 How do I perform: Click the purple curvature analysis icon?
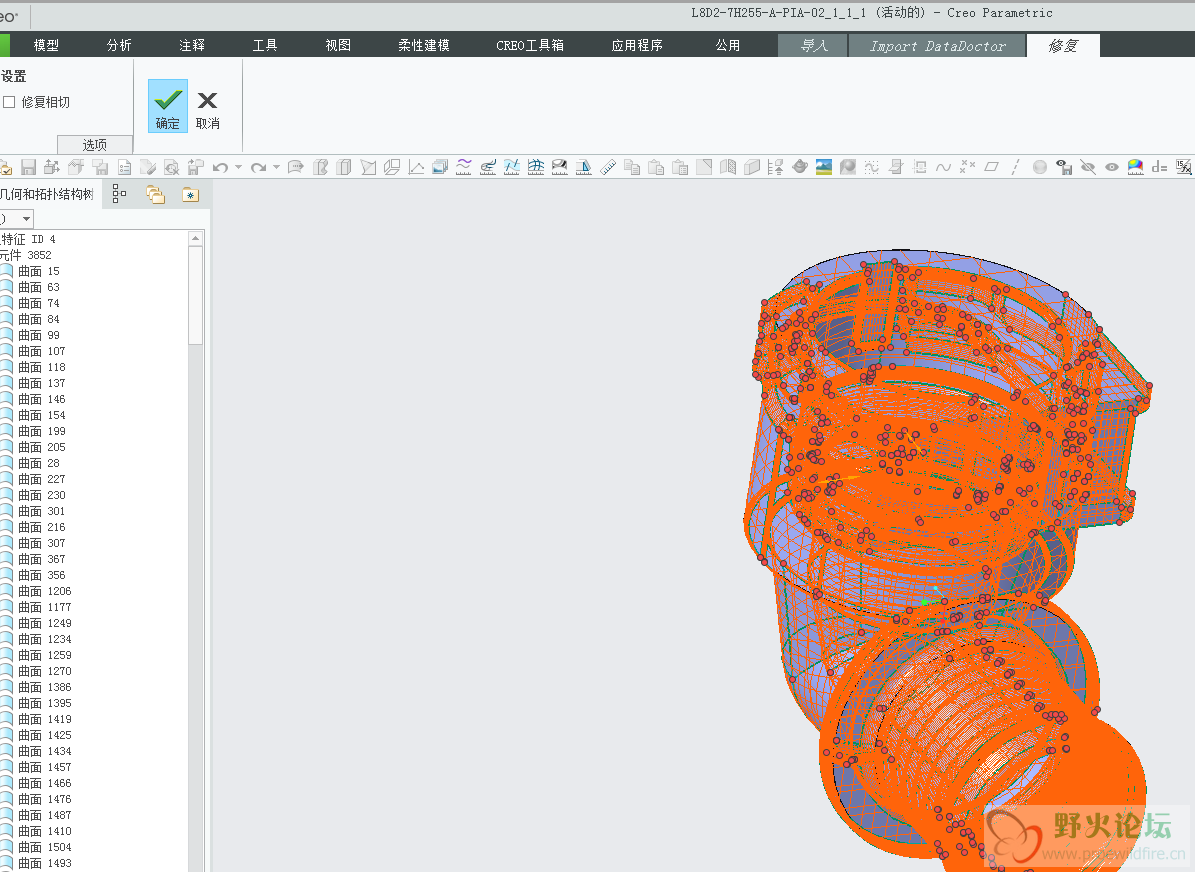tap(464, 167)
